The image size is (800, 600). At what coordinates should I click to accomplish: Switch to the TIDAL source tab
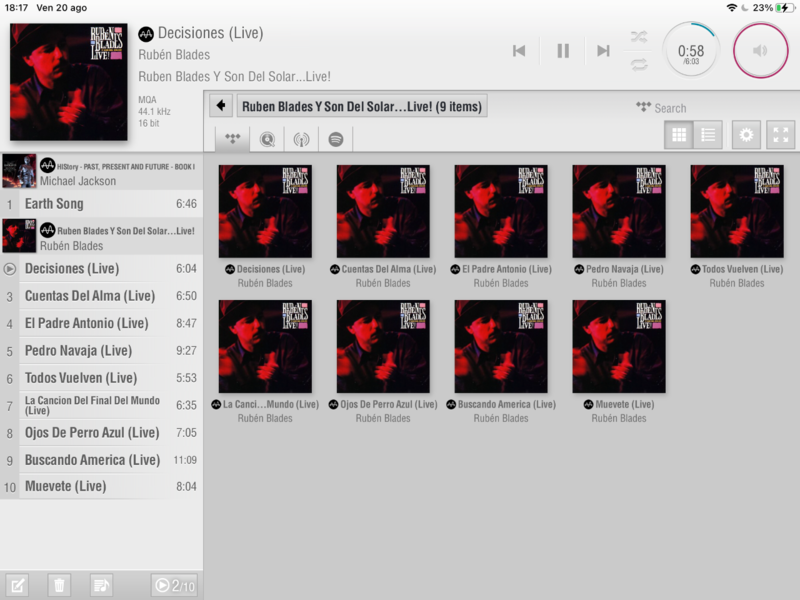[x=233, y=139]
